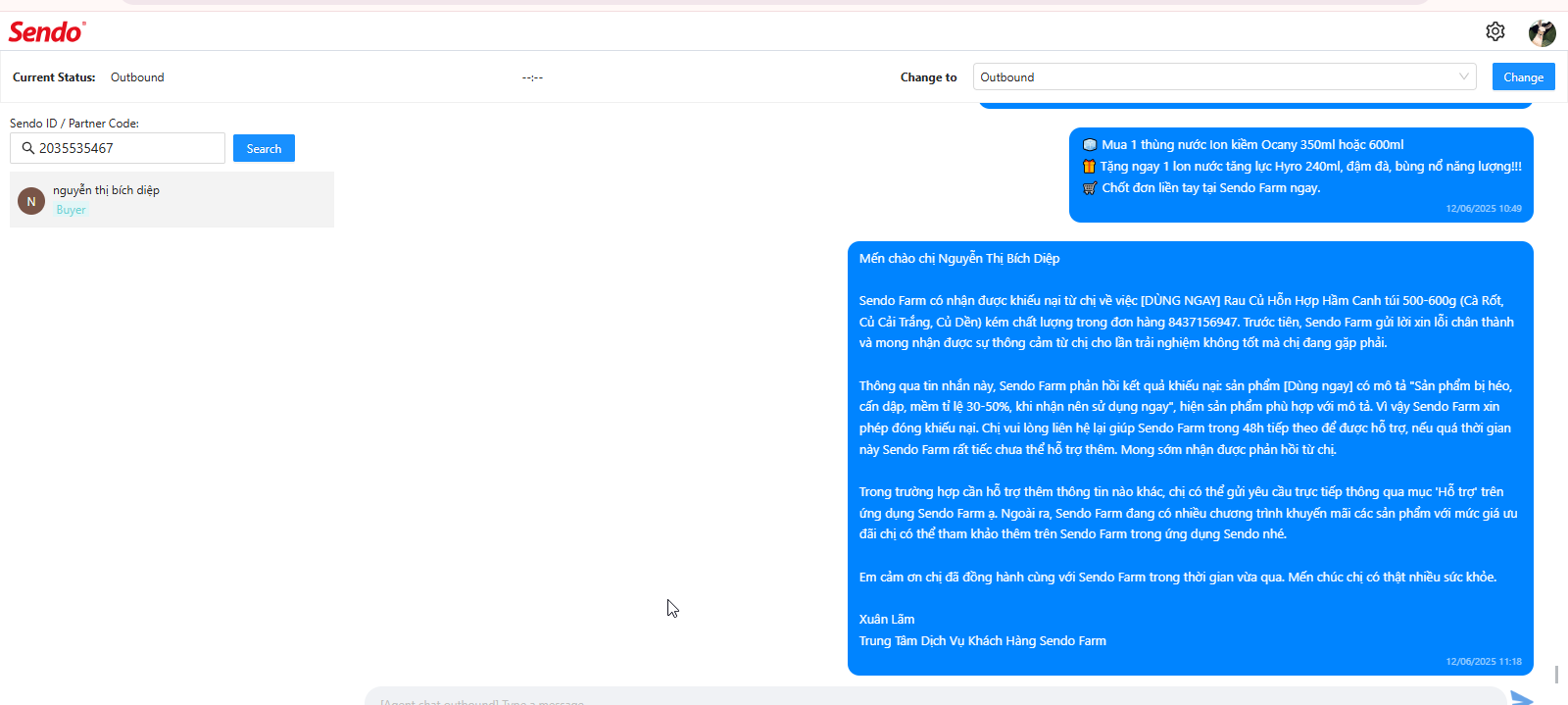Click the Buyer label under the customer name
This screenshot has width=1568, height=705.
71,210
